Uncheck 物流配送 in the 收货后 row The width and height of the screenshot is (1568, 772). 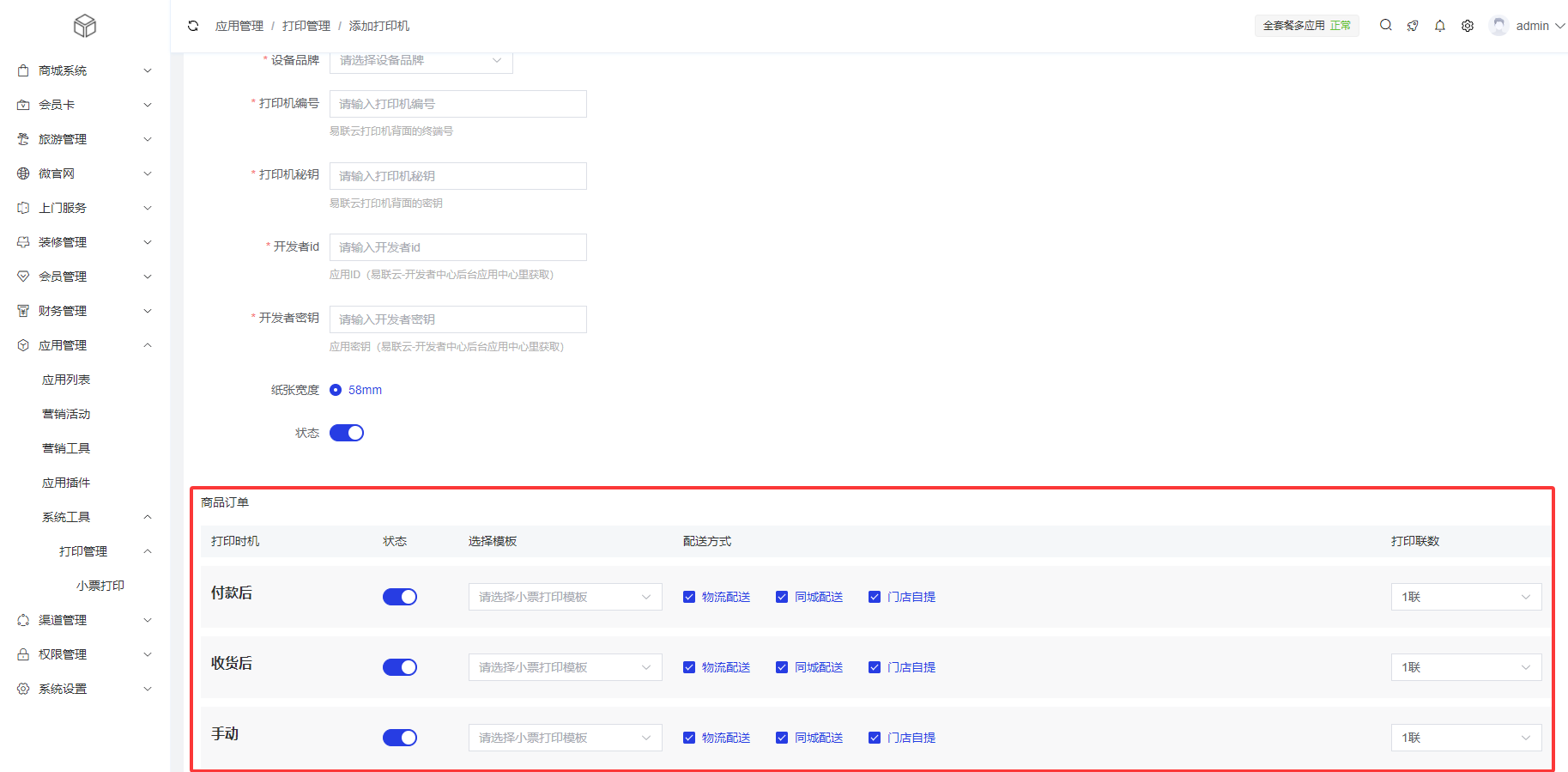[689, 667]
